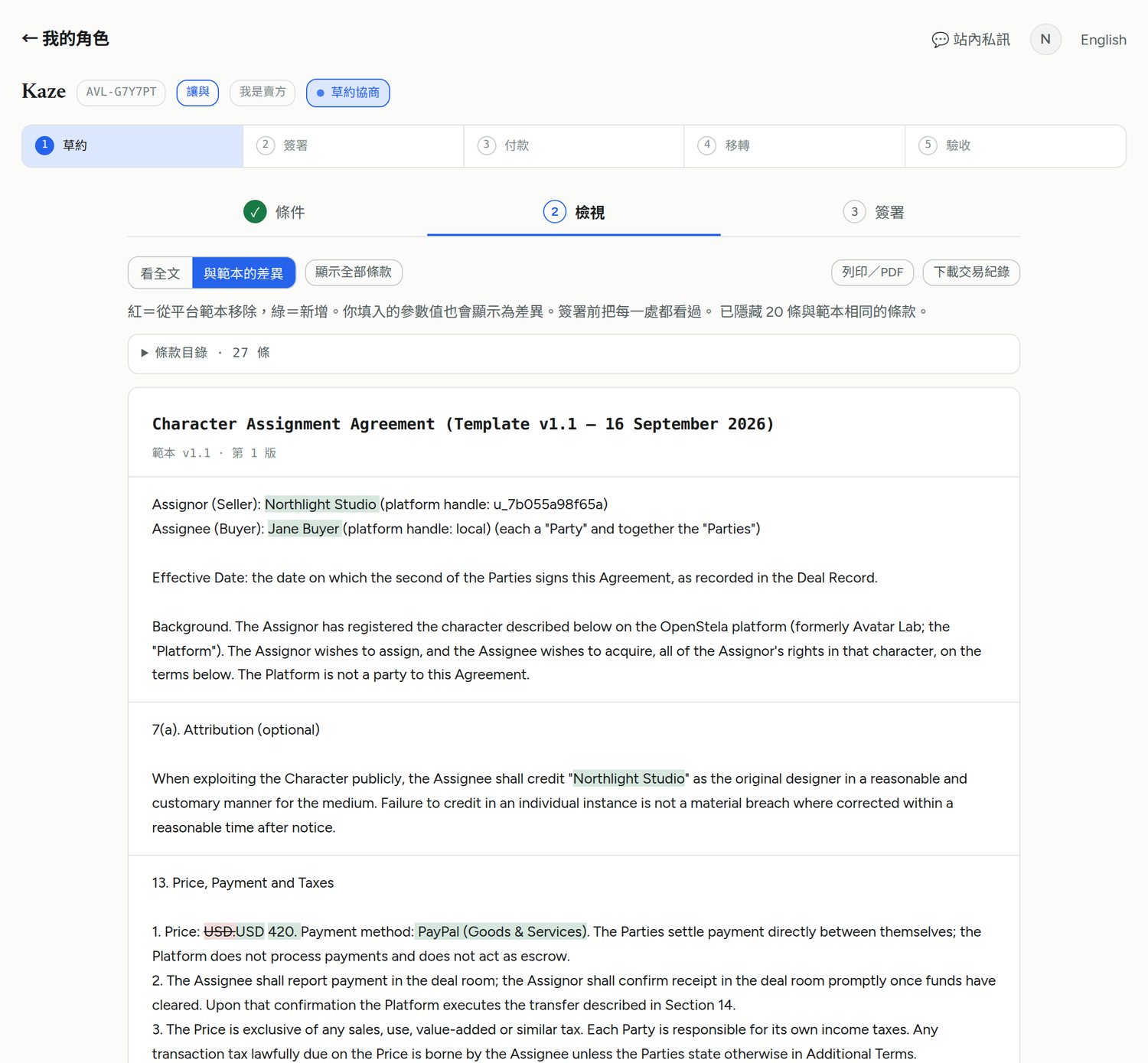1148x1063 pixels.
Task: Click the AVL-G7Y7PT character code badge
Action: (x=121, y=92)
